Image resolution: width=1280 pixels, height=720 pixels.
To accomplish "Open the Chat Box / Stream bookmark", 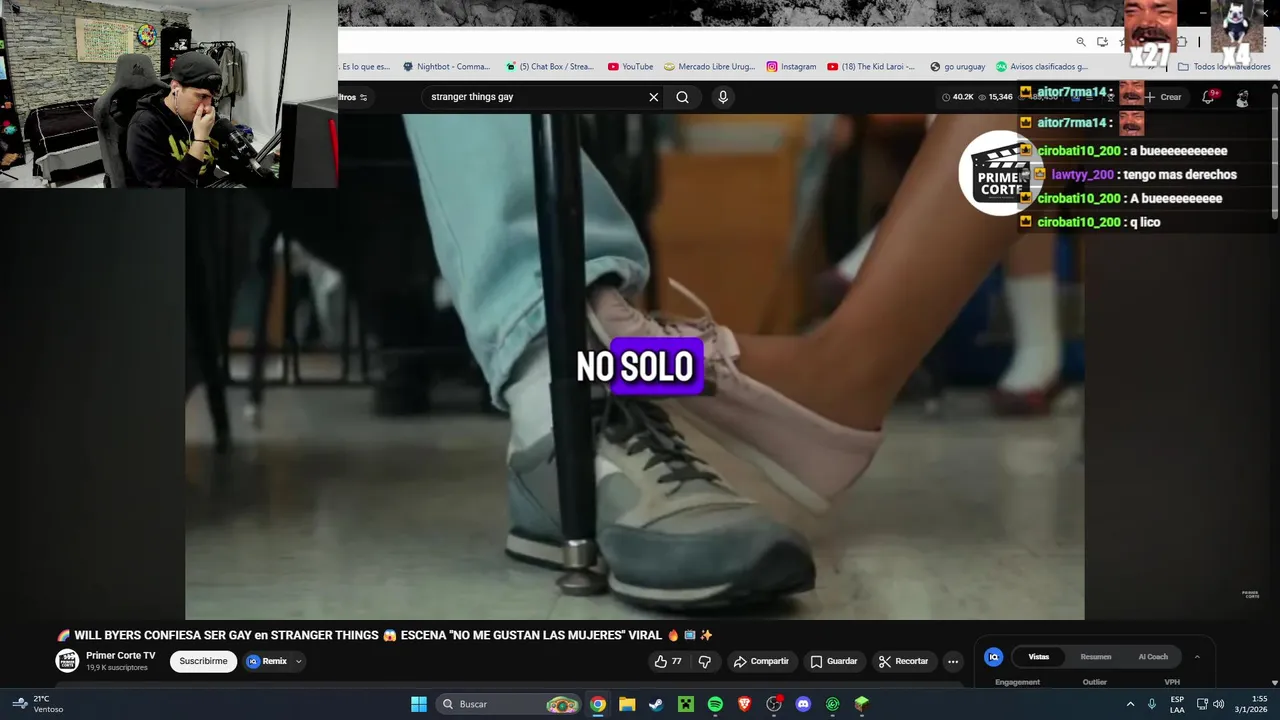I will (x=550, y=67).
